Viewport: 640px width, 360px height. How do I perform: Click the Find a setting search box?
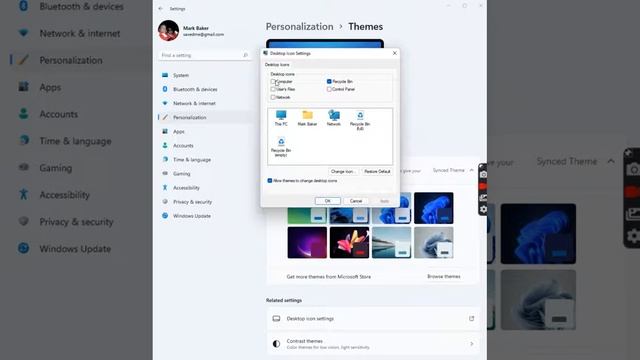click(204, 55)
